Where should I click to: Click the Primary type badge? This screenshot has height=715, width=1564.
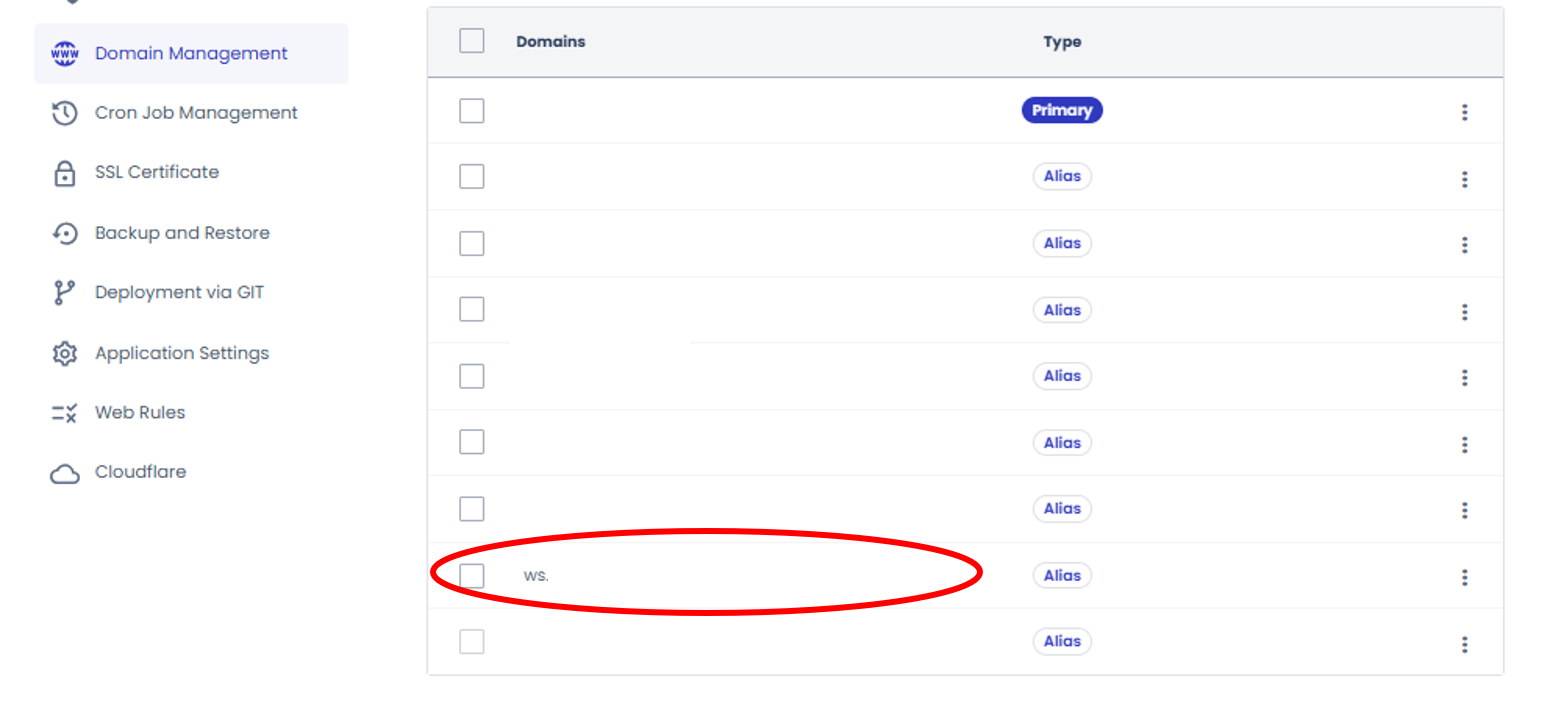tap(1062, 110)
